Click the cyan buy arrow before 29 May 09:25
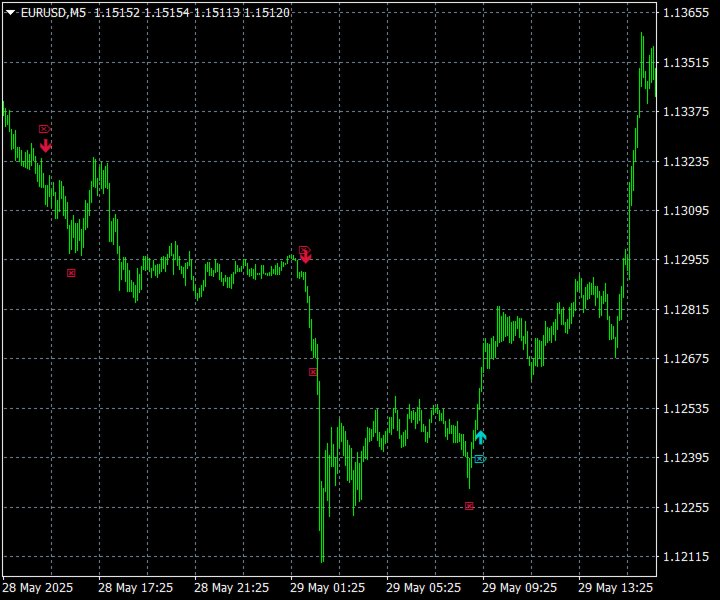 481,437
